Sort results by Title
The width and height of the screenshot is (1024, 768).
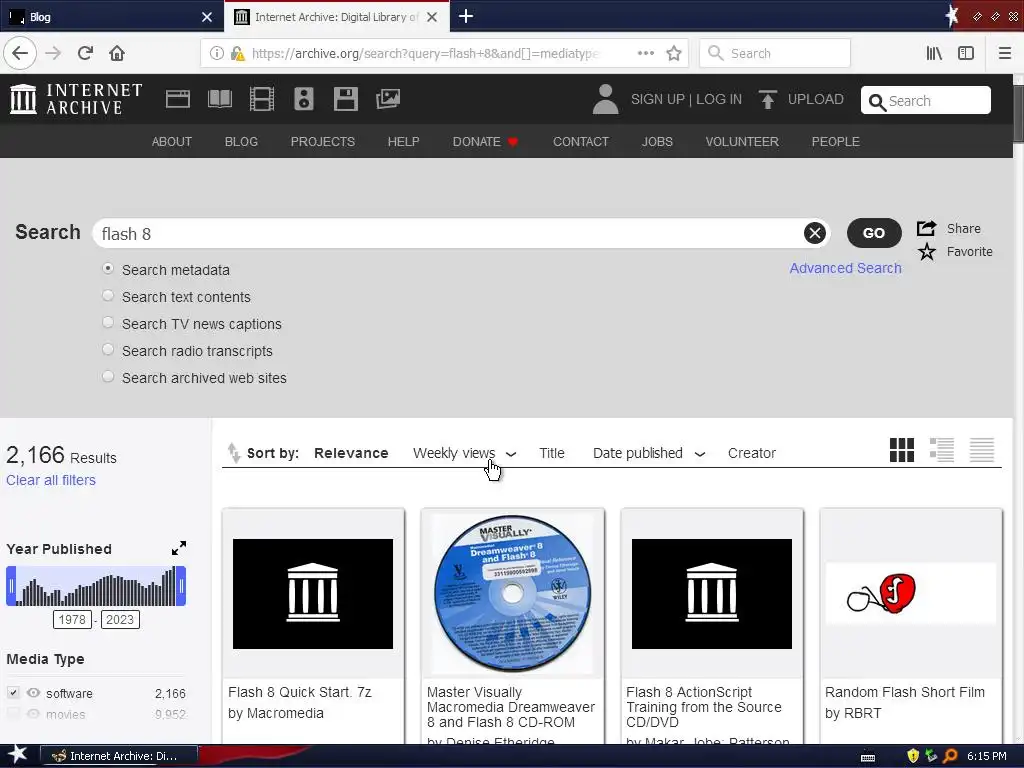pos(552,453)
